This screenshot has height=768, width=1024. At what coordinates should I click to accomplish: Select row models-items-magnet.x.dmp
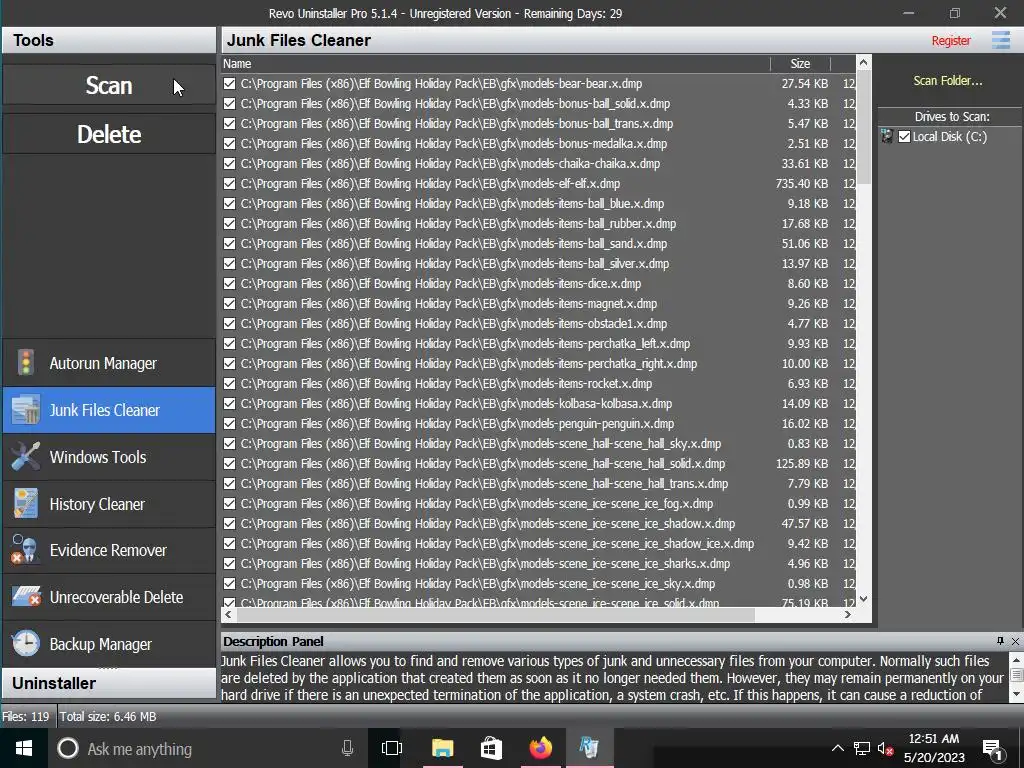click(539, 304)
